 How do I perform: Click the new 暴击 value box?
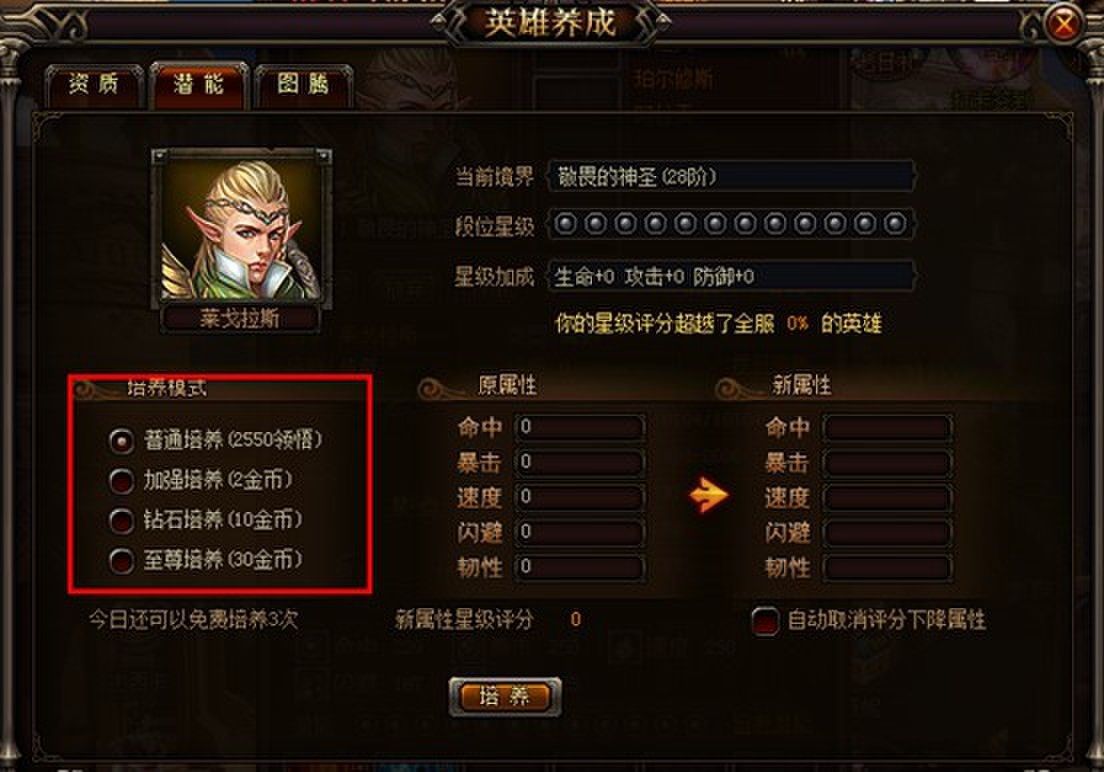888,463
